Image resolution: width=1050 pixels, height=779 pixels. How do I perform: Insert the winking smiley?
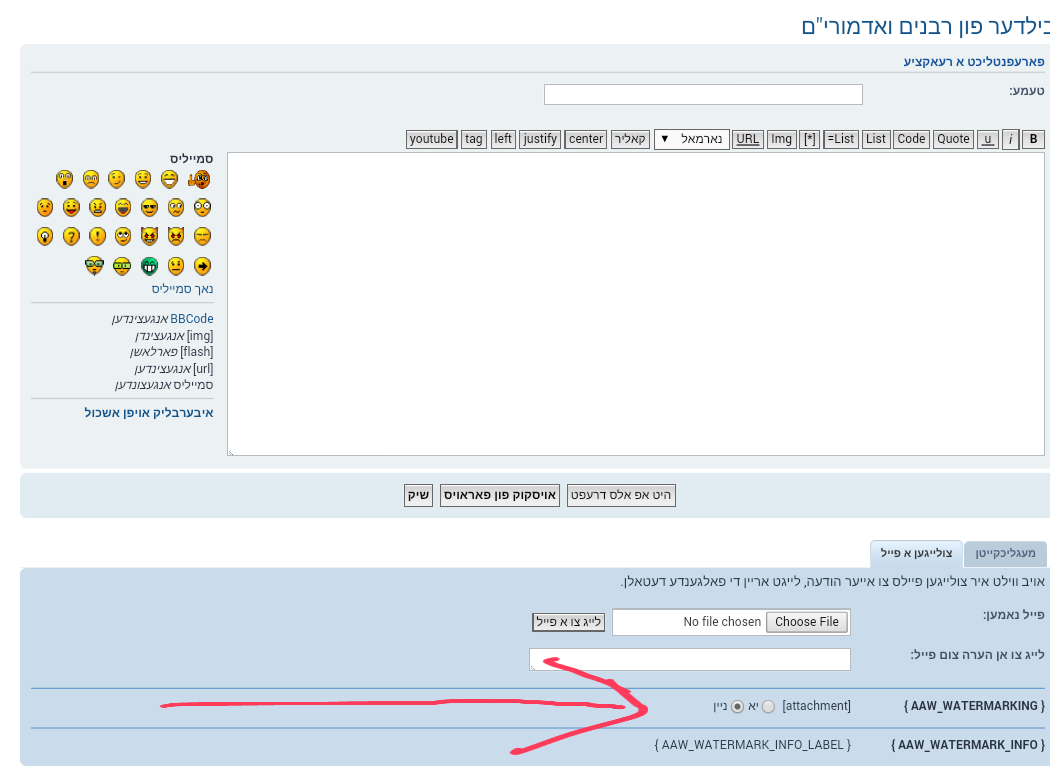[117, 180]
